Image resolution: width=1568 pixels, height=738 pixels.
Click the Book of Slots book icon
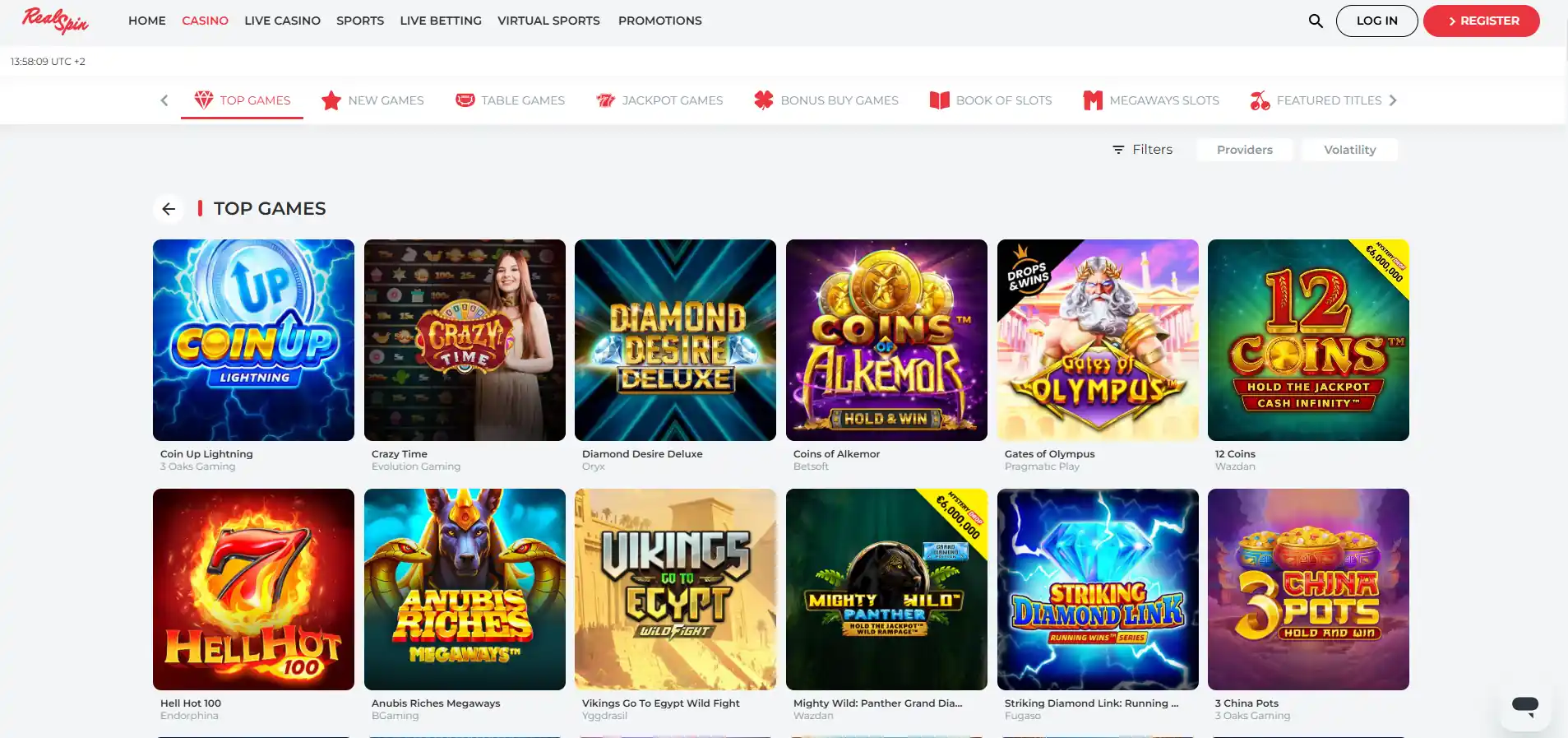940,100
